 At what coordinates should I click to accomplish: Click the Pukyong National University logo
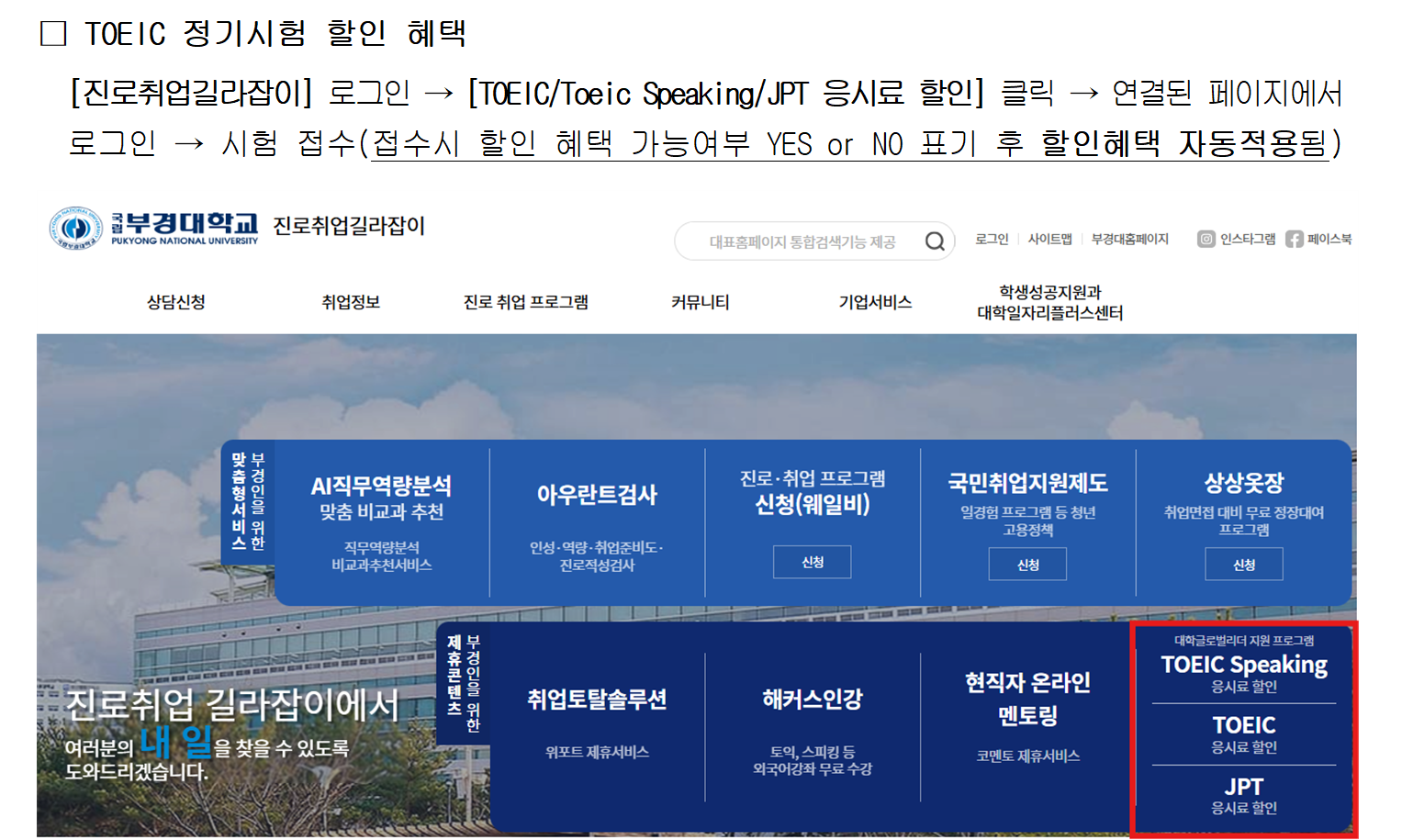[x=153, y=228]
